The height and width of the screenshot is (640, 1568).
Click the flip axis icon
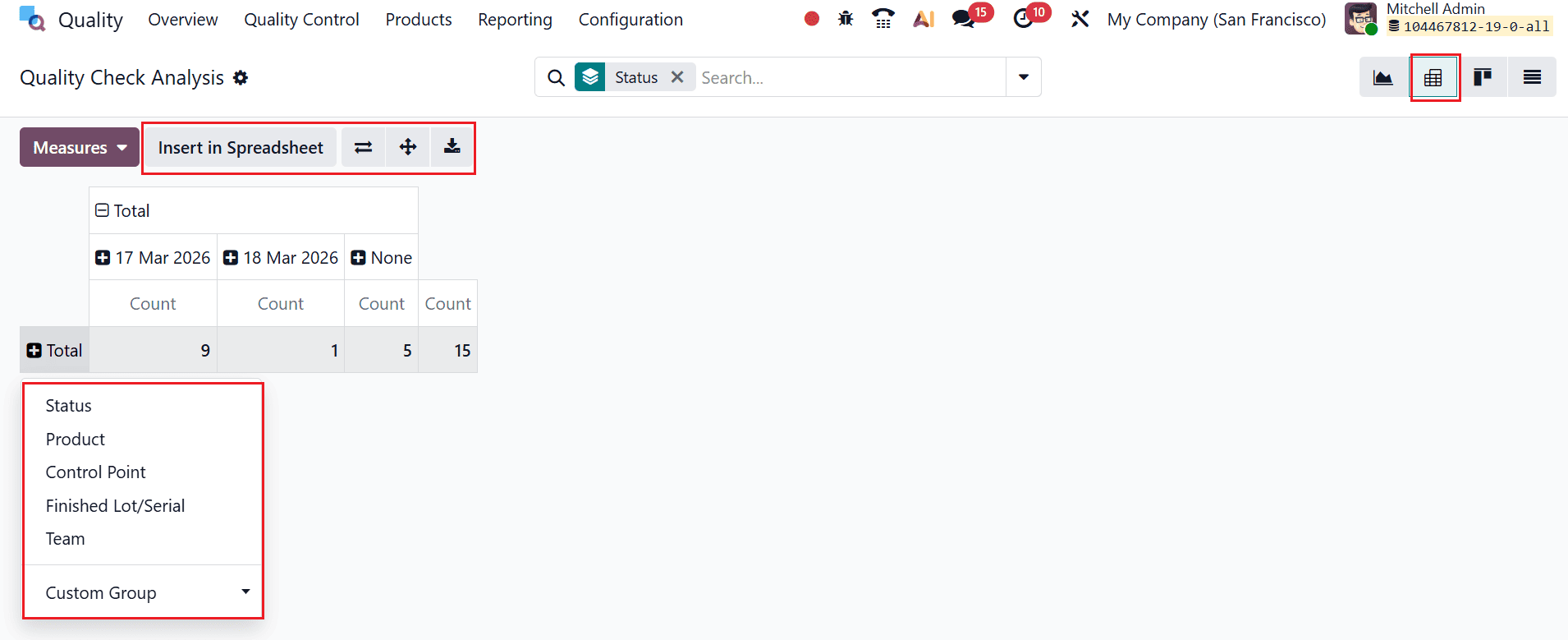363,147
